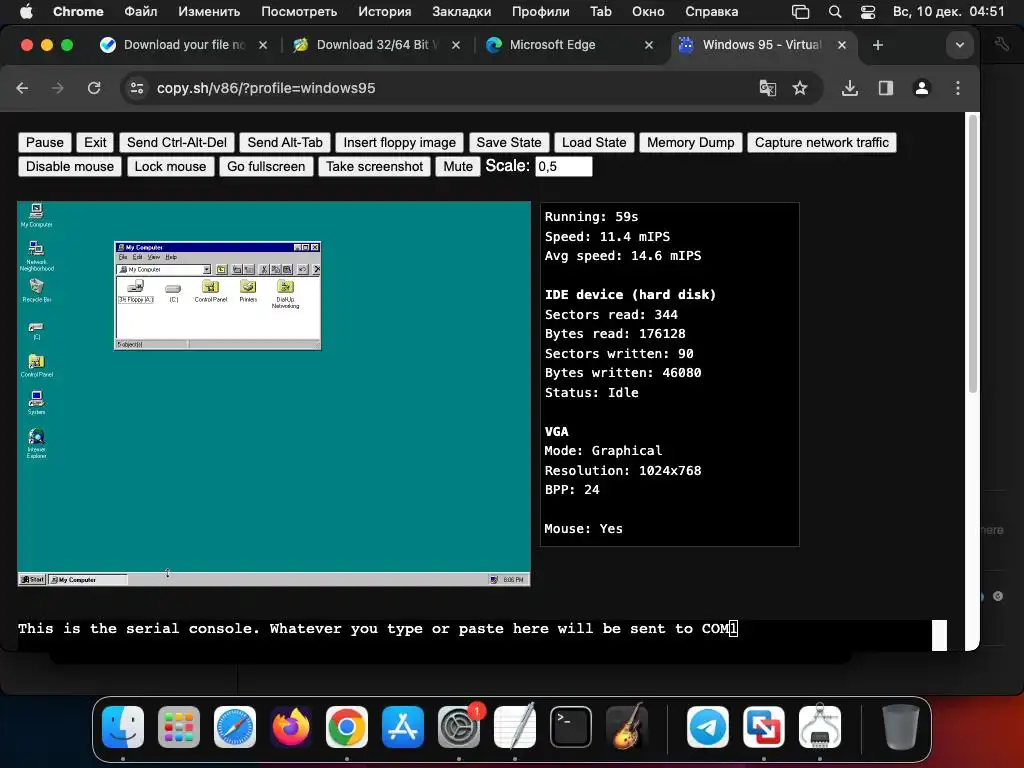Image resolution: width=1024 pixels, height=768 pixels.
Task: Select Printers folder in My Computer window
Action: click(x=248, y=291)
